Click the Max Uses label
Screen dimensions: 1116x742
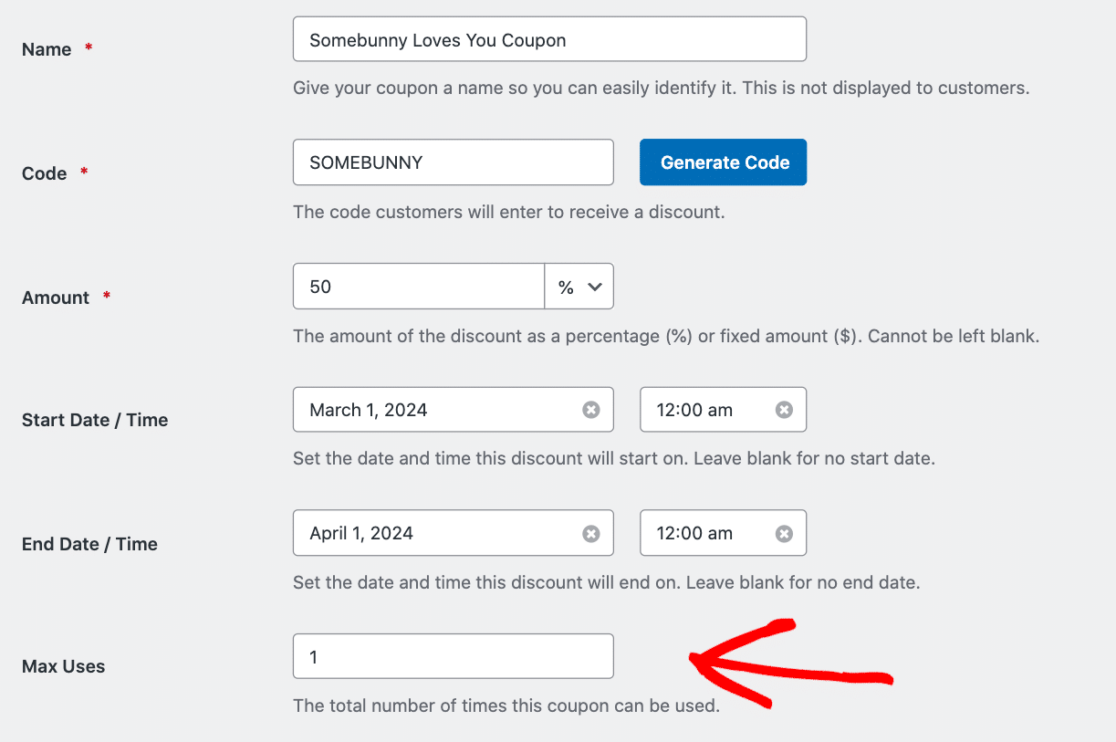click(63, 666)
